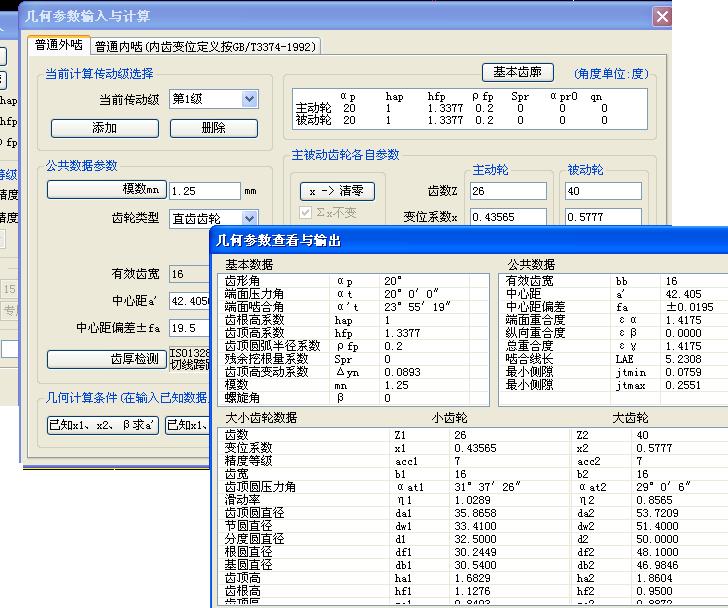Select the 总重合度 row

[x=614, y=346]
